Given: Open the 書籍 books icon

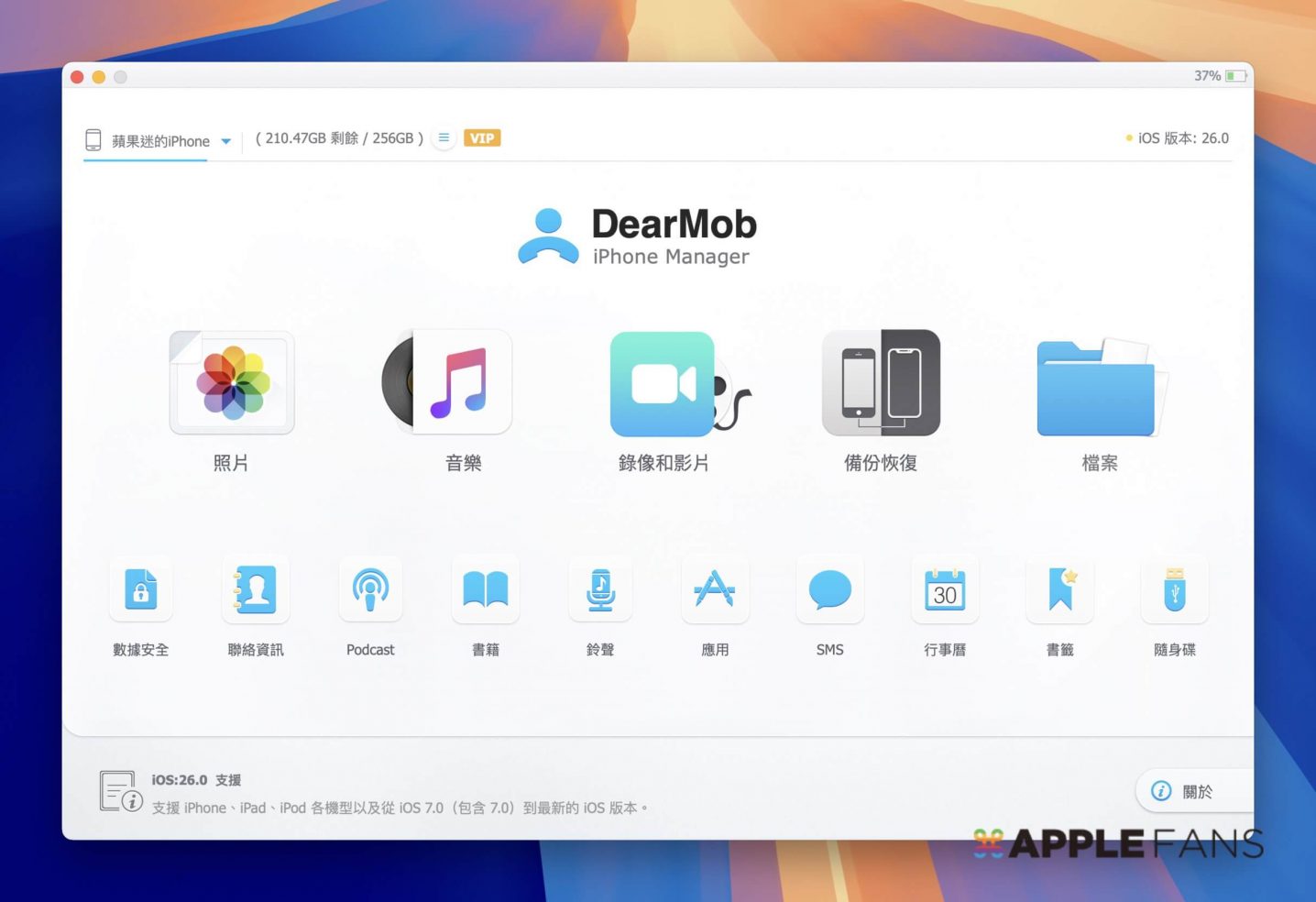Looking at the screenshot, I should (486, 590).
